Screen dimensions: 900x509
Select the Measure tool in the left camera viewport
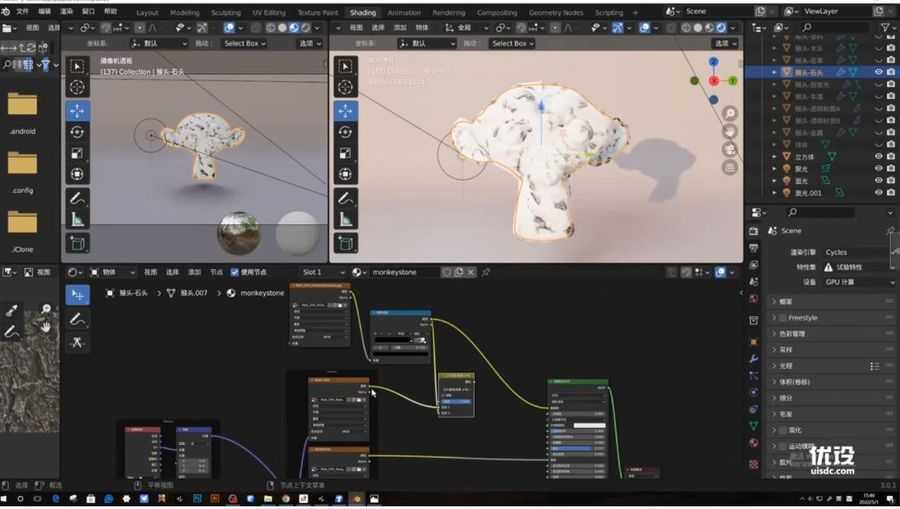[77, 219]
